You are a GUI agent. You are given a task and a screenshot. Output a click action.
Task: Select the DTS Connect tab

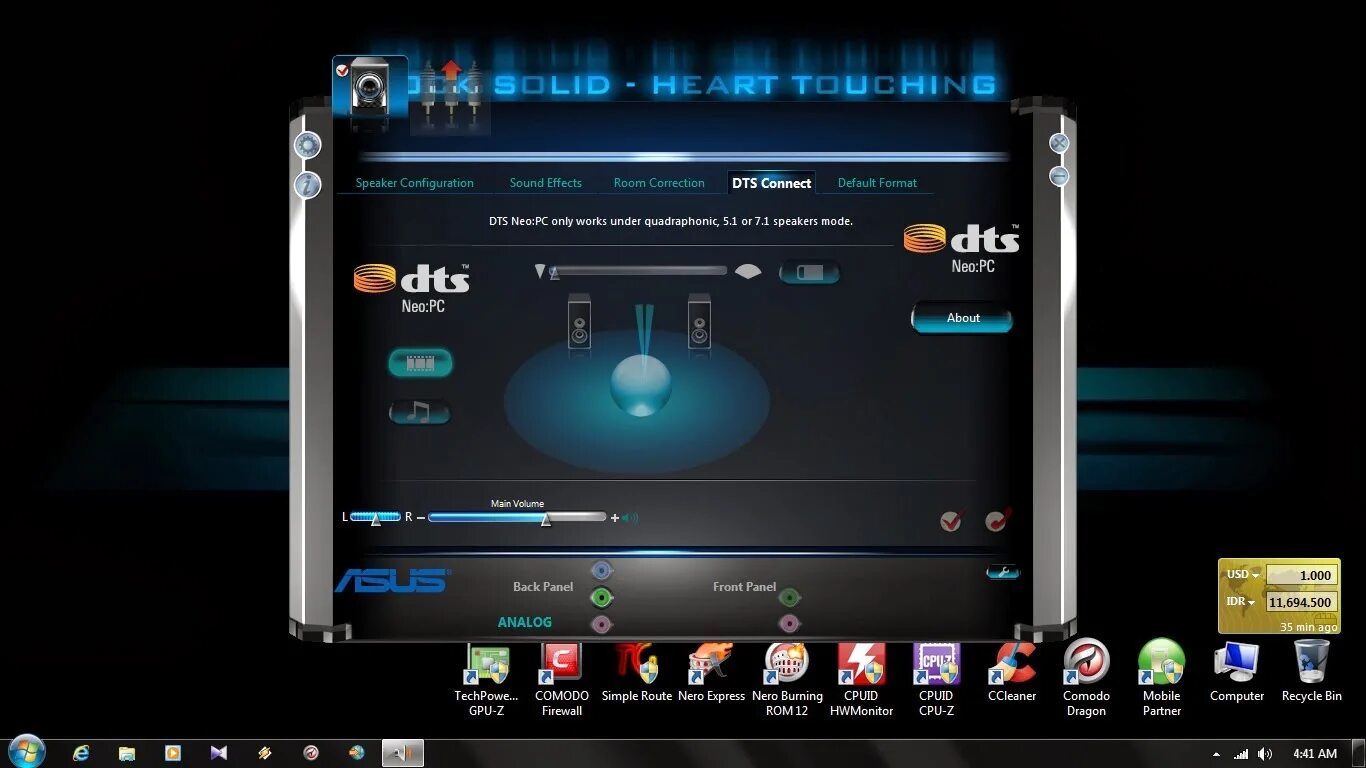(x=771, y=183)
